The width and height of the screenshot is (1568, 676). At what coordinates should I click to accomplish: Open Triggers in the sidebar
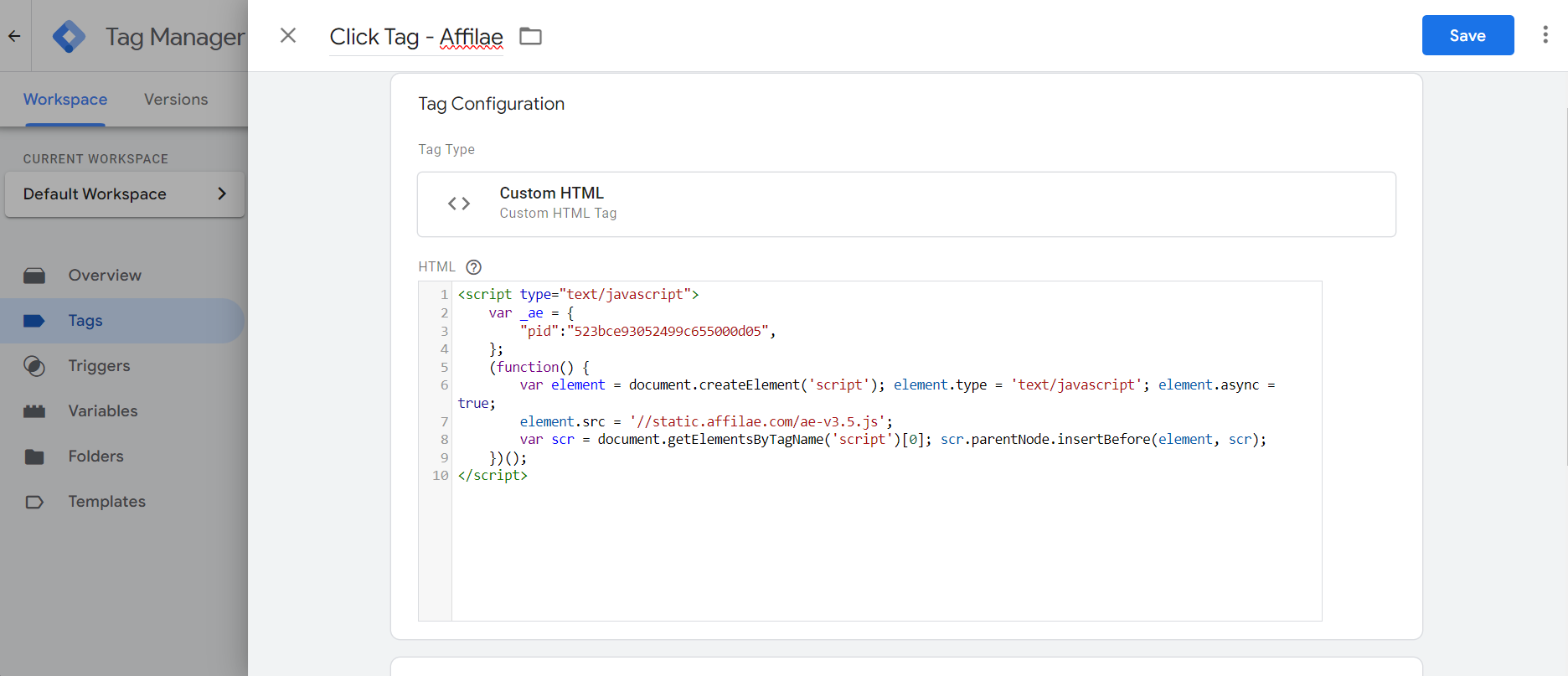pyautogui.click(x=99, y=366)
